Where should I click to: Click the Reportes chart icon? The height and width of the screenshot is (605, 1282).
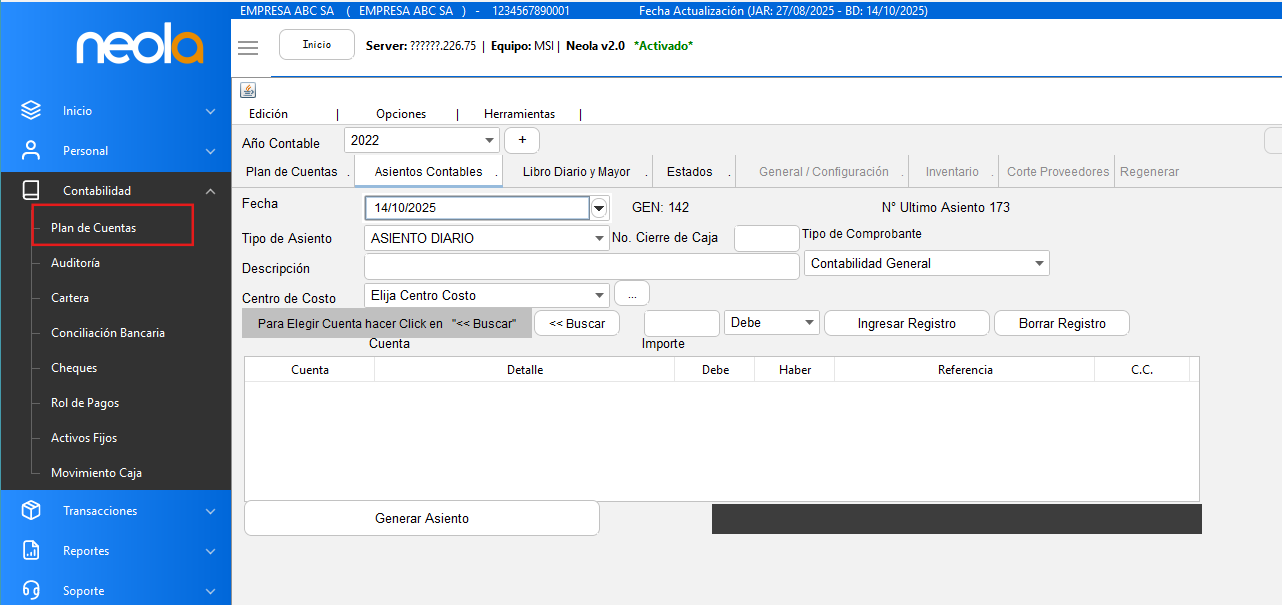tap(31, 551)
